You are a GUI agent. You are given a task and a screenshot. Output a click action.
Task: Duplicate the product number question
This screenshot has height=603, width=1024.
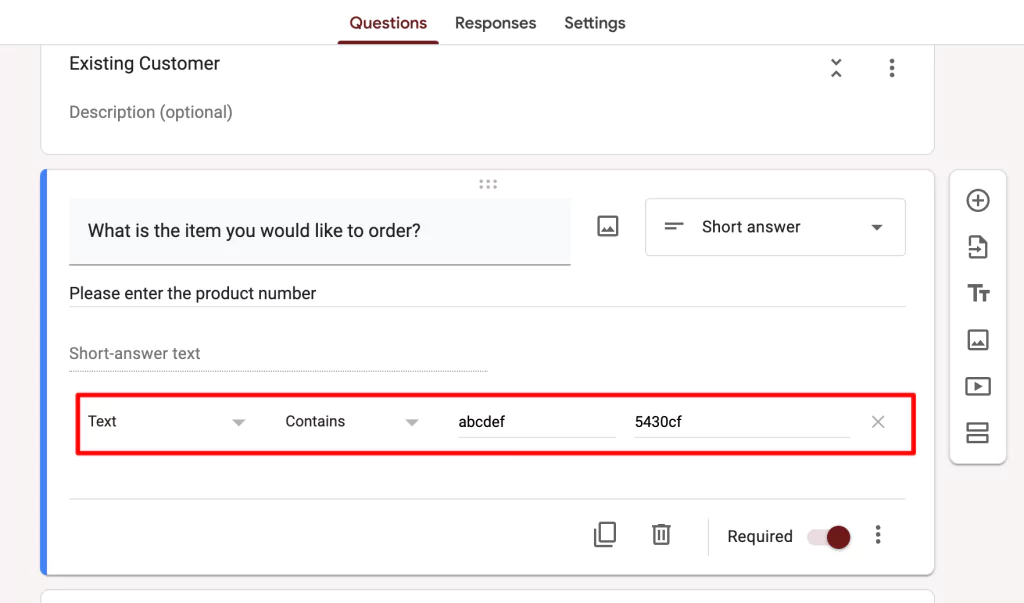tap(605, 535)
